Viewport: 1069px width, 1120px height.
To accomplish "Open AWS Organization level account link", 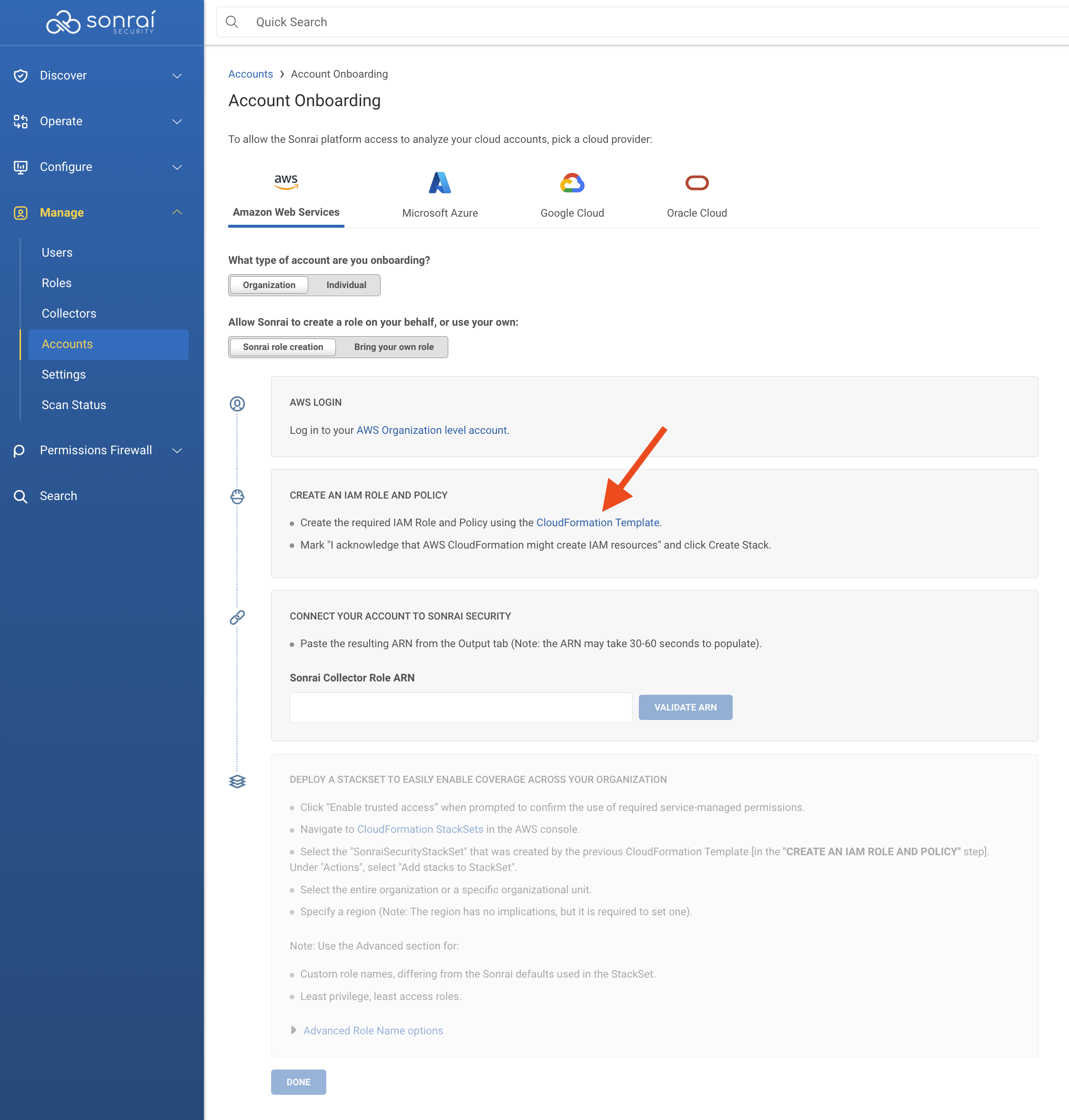I will pos(431,430).
